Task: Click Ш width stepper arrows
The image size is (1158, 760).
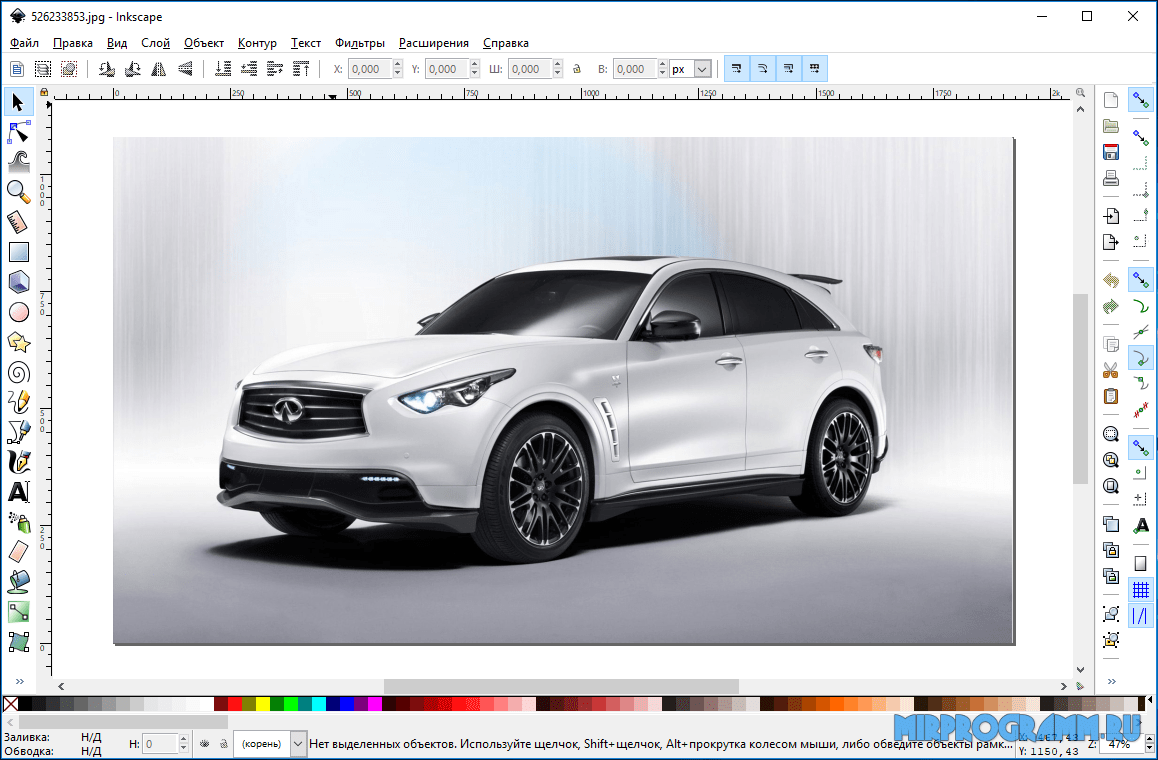Action: pyautogui.click(x=558, y=69)
